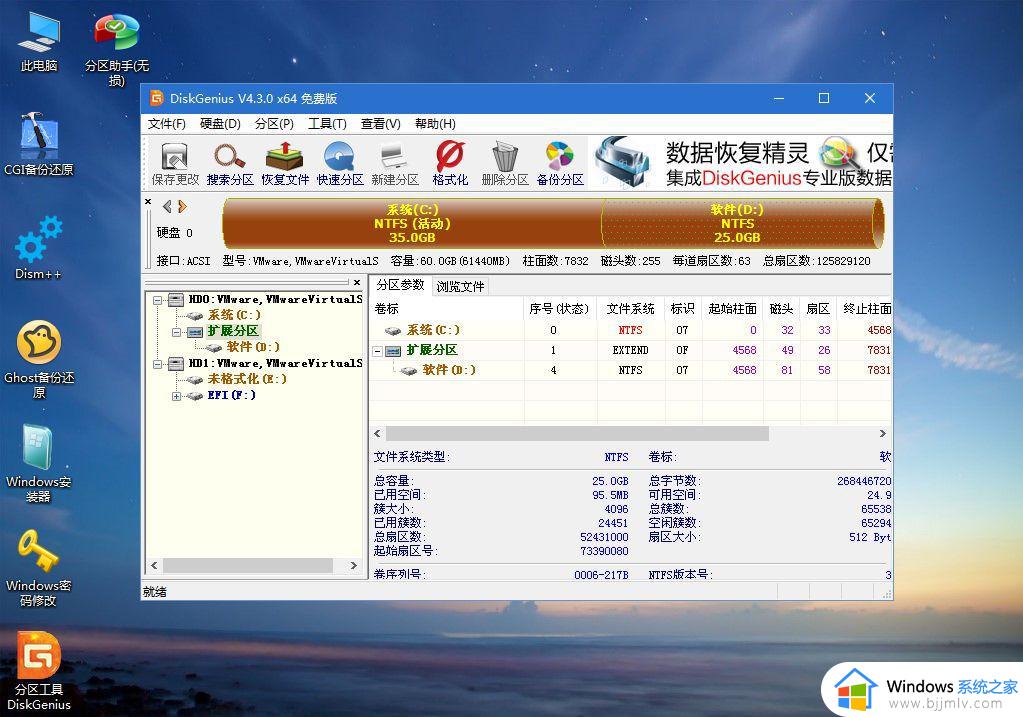Open 分区助手(无损) desktop icon

click(117, 50)
